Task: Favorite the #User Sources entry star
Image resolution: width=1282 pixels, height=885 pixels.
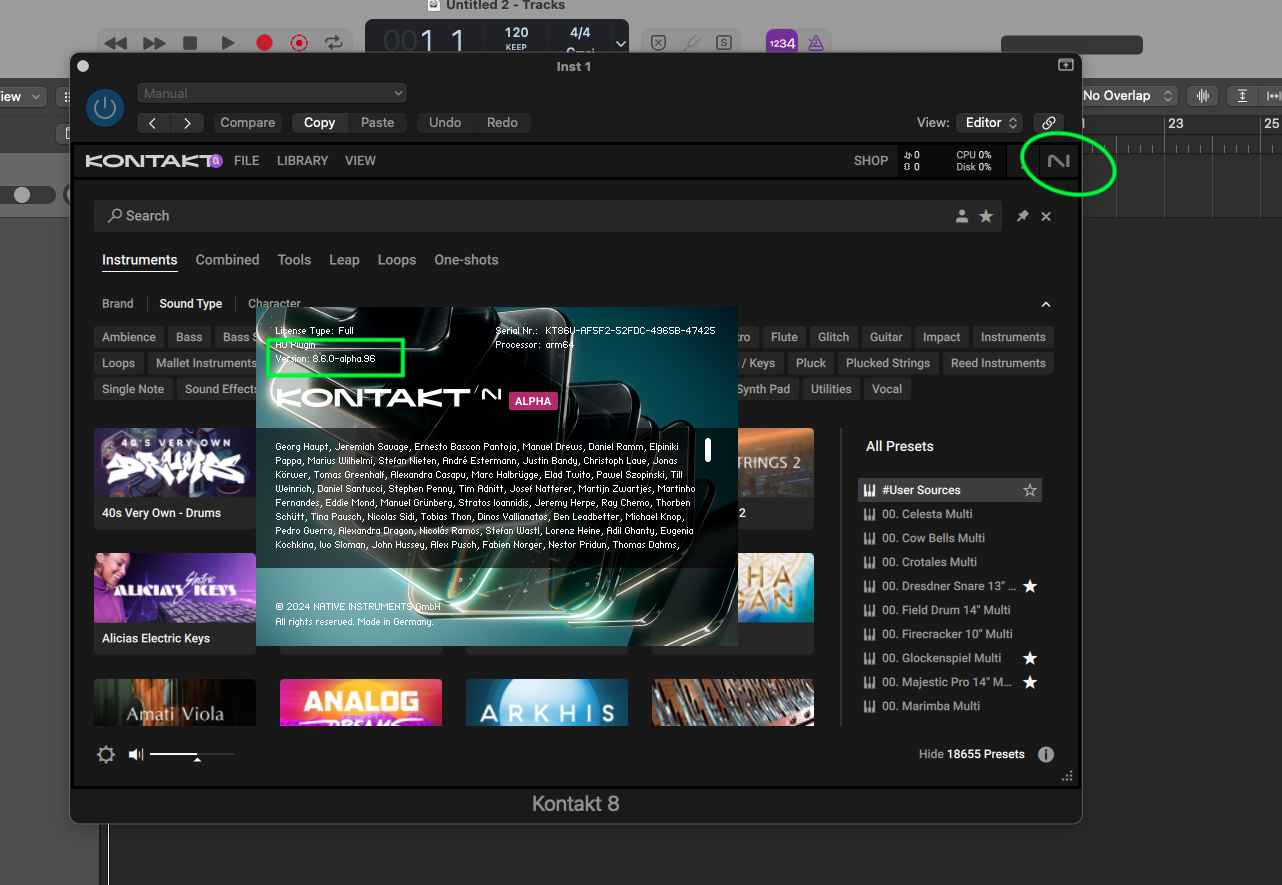Action: (x=1029, y=490)
